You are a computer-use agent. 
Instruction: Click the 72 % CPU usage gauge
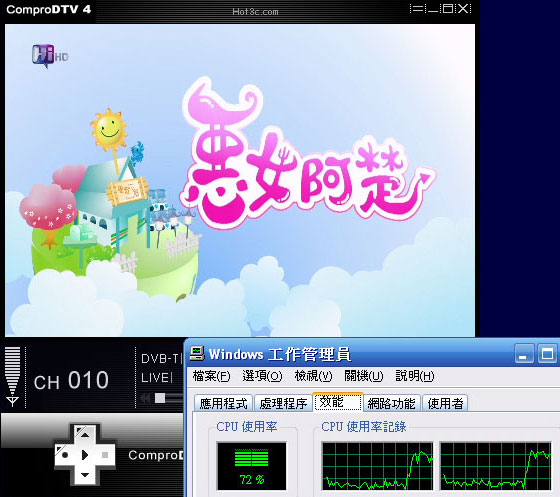point(251,466)
